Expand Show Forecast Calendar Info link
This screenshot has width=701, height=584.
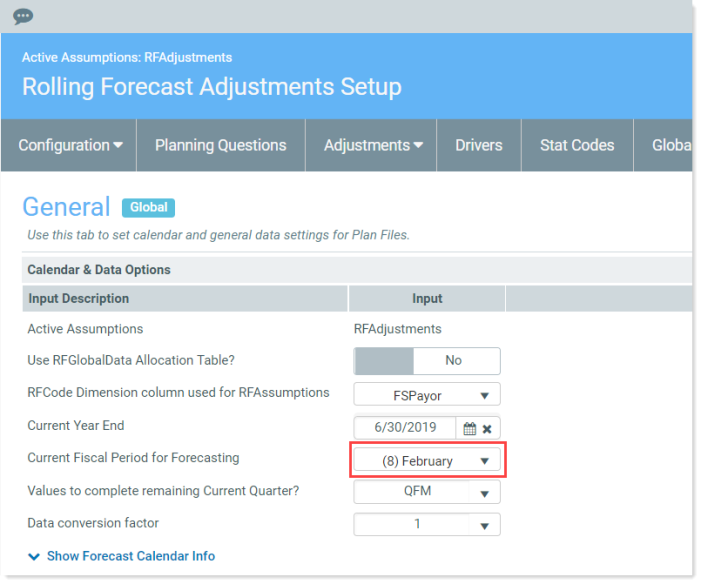click(x=131, y=556)
